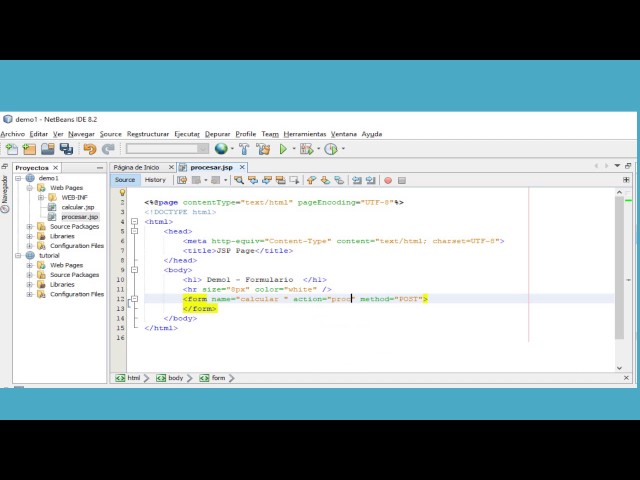Screen dimensions: 640x480
Task: Open the Herramientas menu
Action: 305,134
